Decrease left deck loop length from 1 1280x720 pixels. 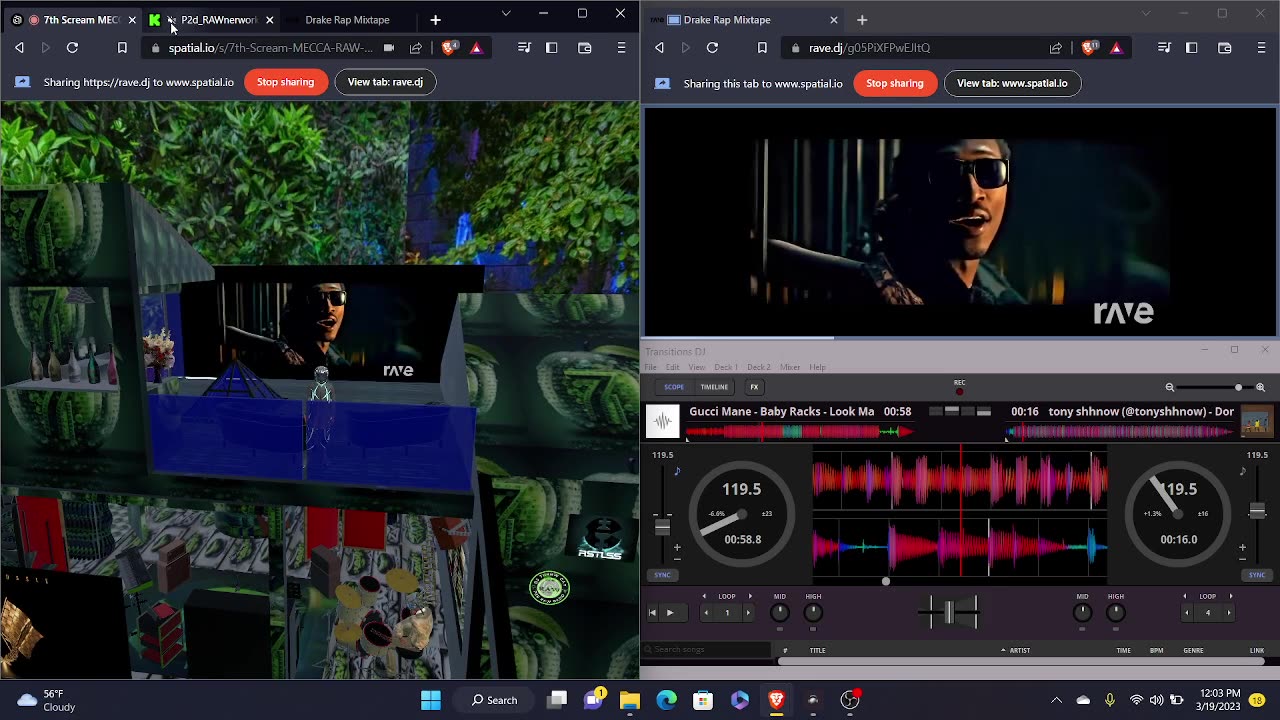click(x=706, y=612)
